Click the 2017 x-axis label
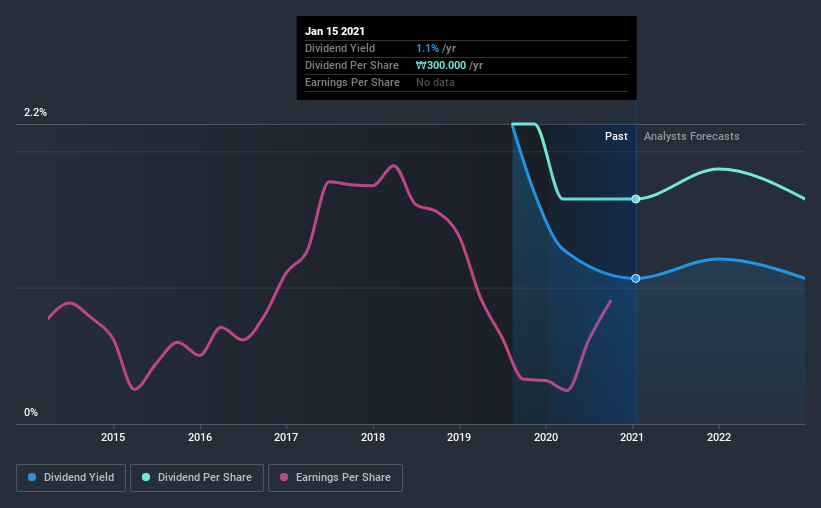The width and height of the screenshot is (821, 508). tap(286, 437)
